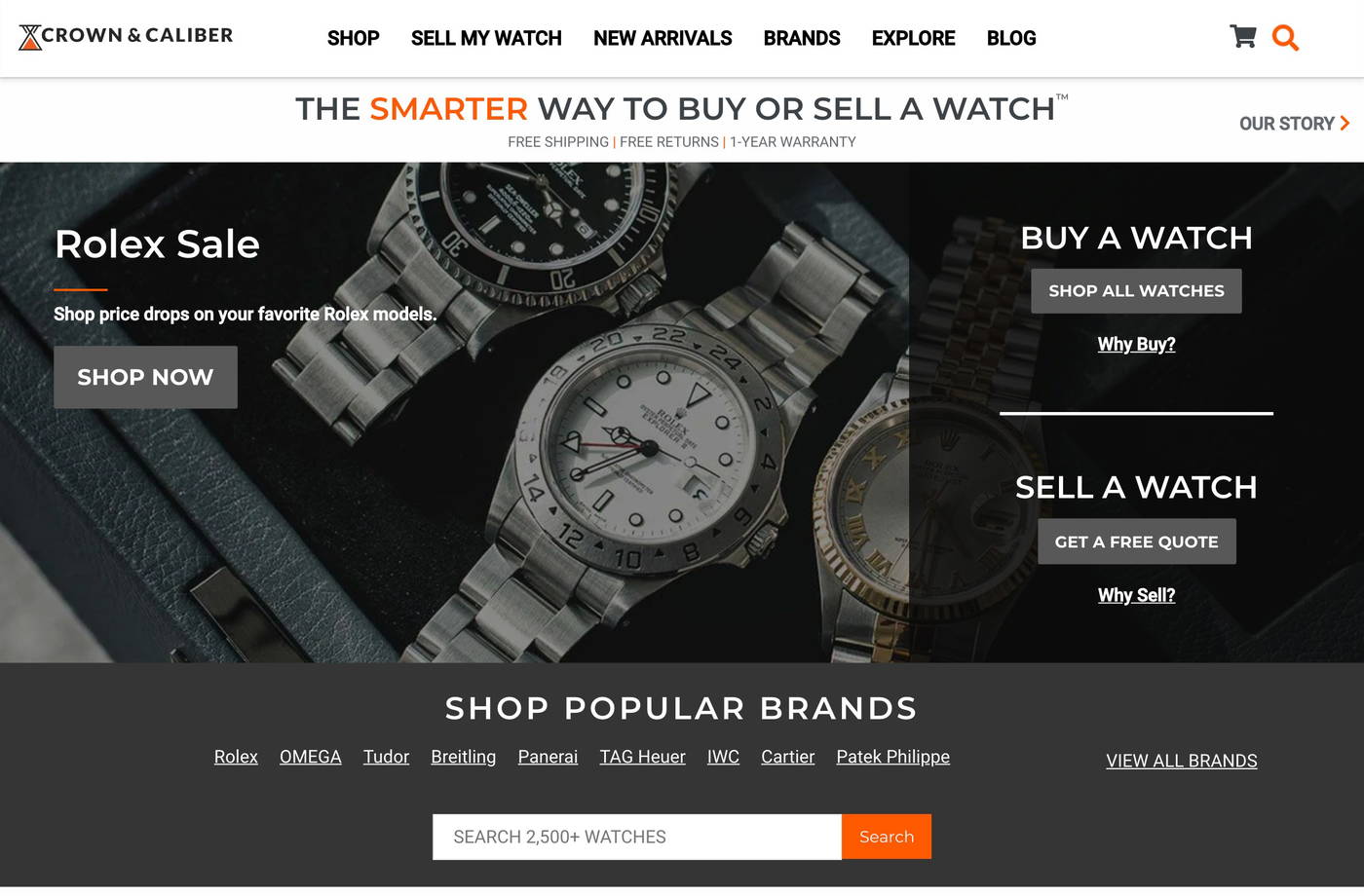Open the Explore menu
This screenshot has height=896, width=1364.
(x=913, y=38)
